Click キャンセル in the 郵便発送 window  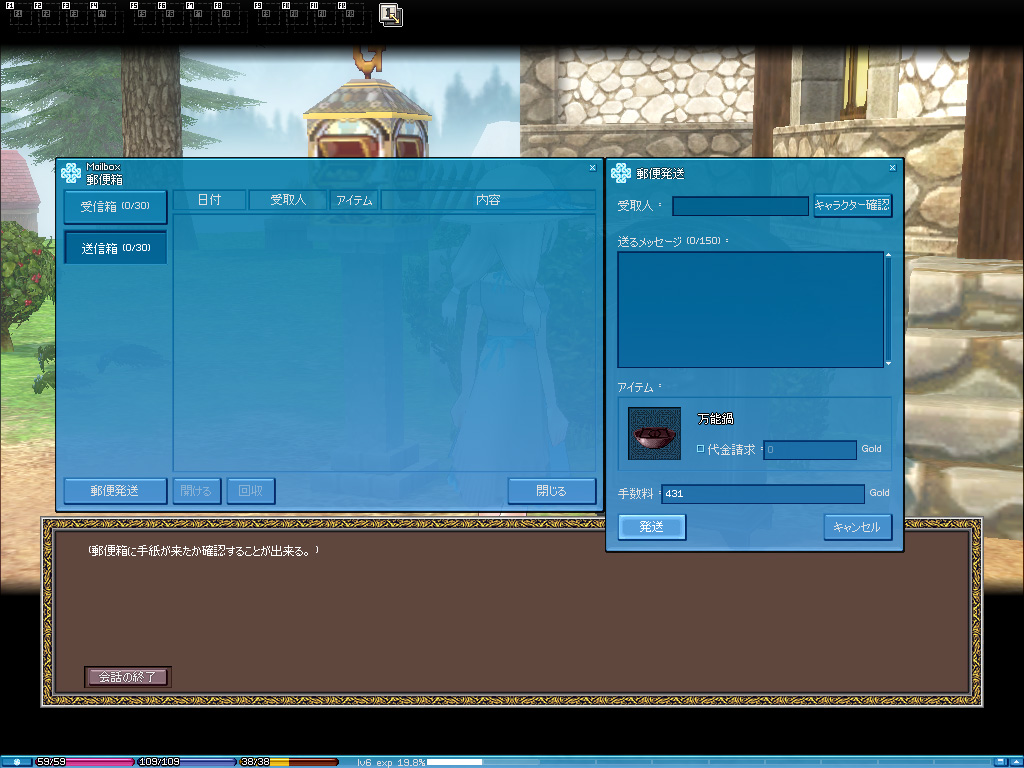click(x=857, y=527)
